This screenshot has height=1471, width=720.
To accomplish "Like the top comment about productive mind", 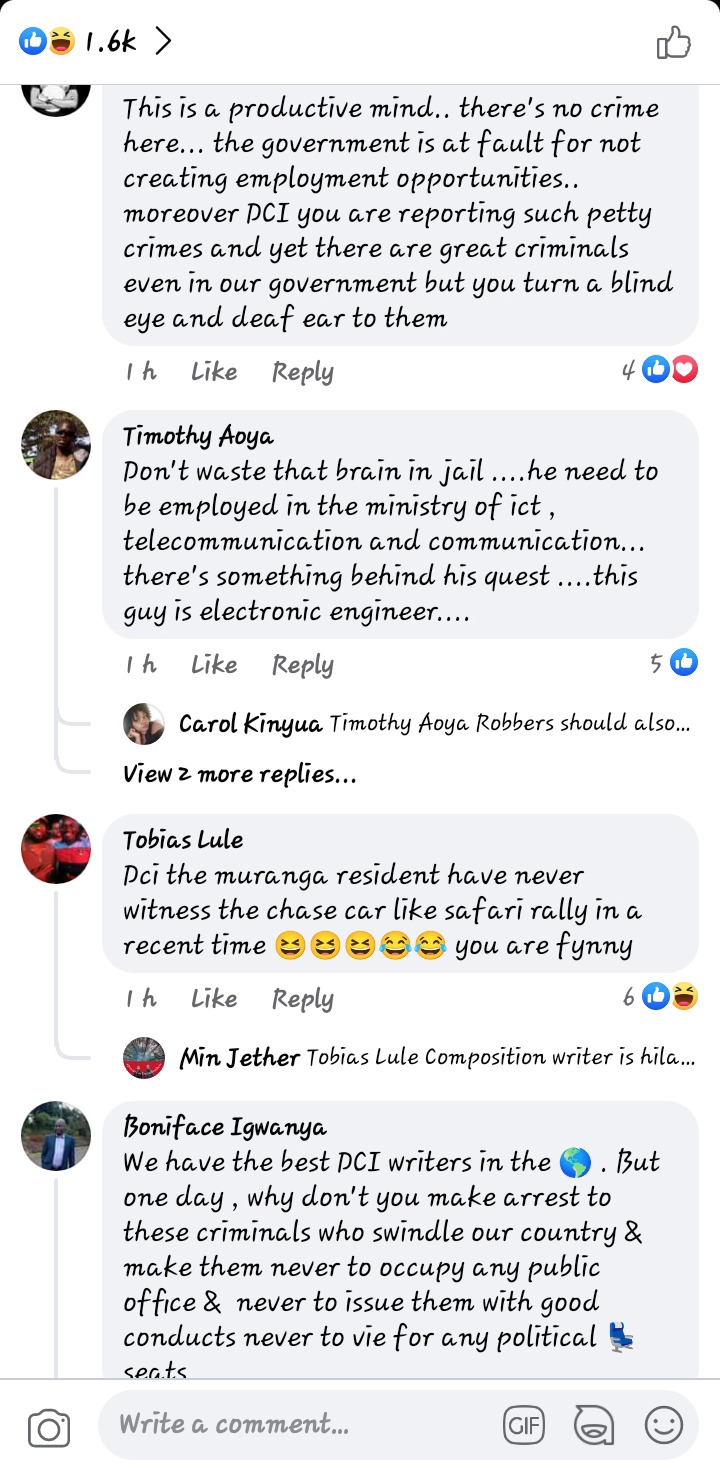I will 214,372.
